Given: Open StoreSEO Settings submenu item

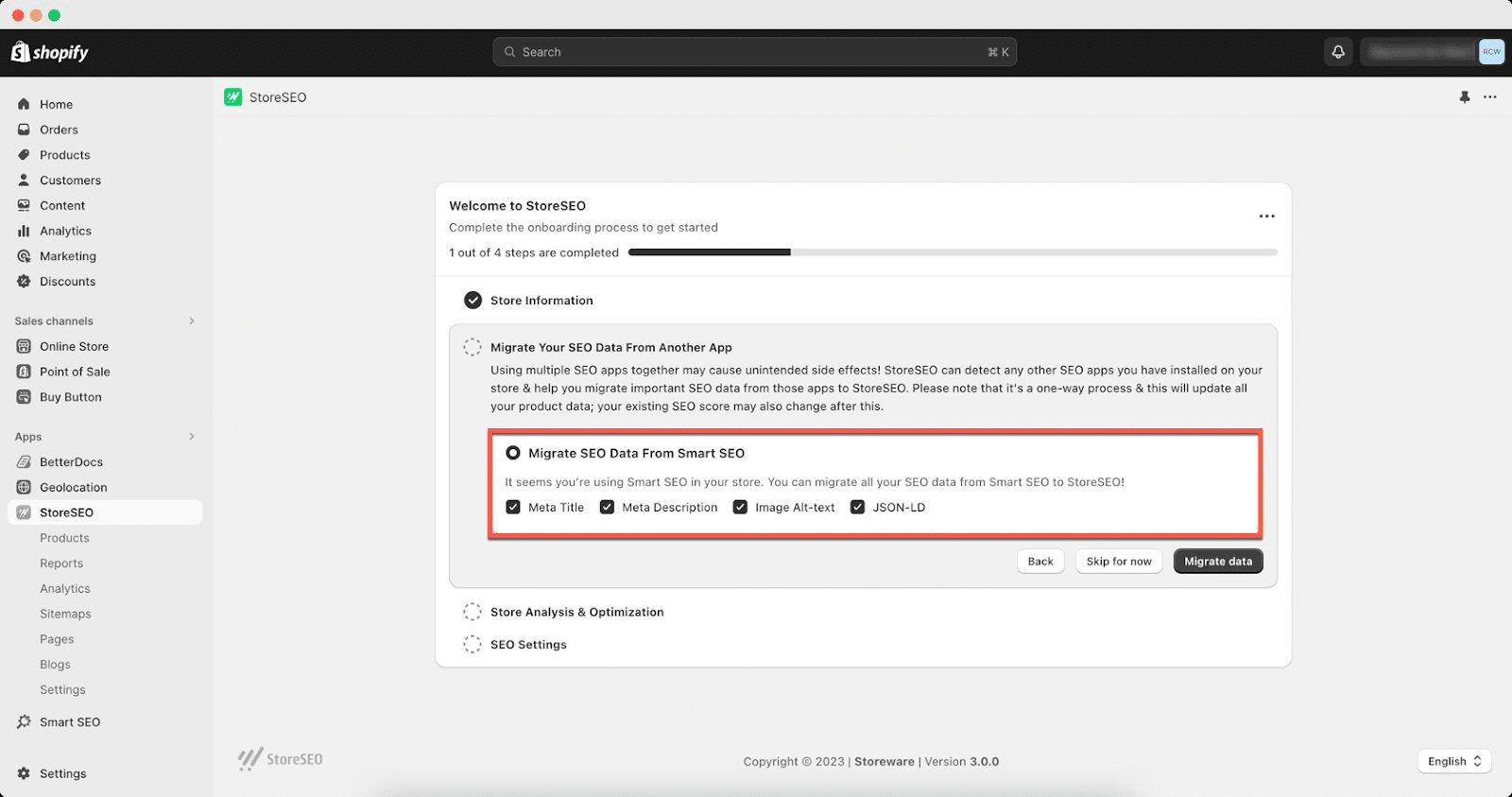Looking at the screenshot, I should click(x=62, y=690).
